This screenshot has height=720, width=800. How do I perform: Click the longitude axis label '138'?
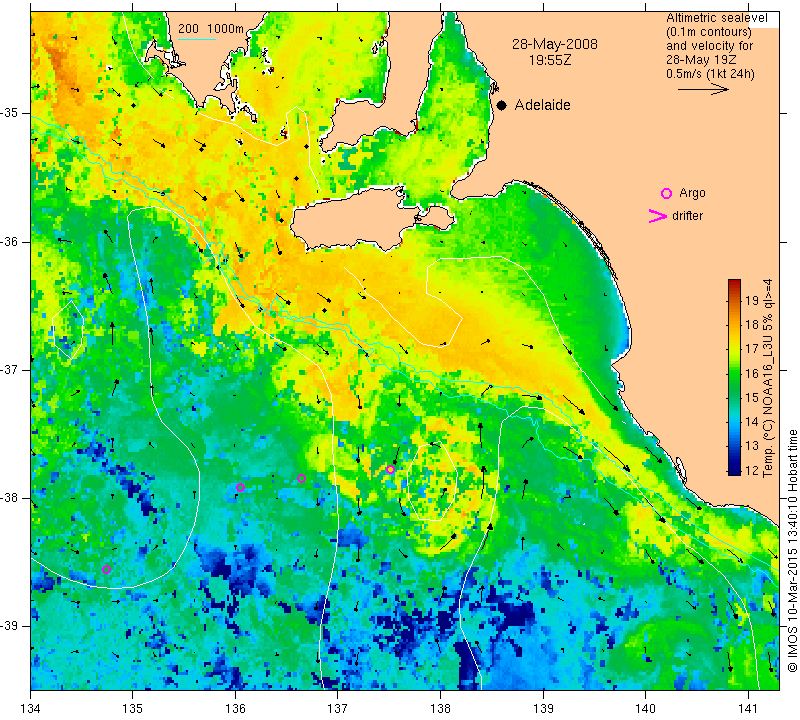coord(440,709)
